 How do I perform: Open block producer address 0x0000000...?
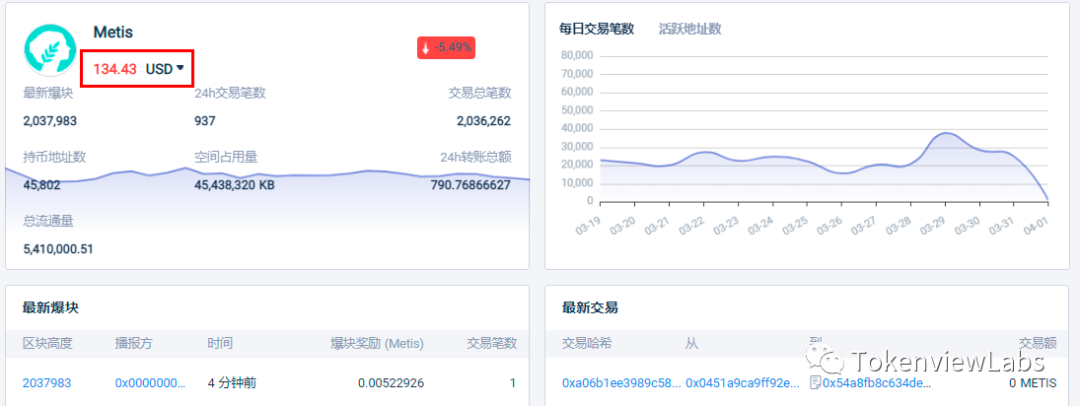point(150,383)
